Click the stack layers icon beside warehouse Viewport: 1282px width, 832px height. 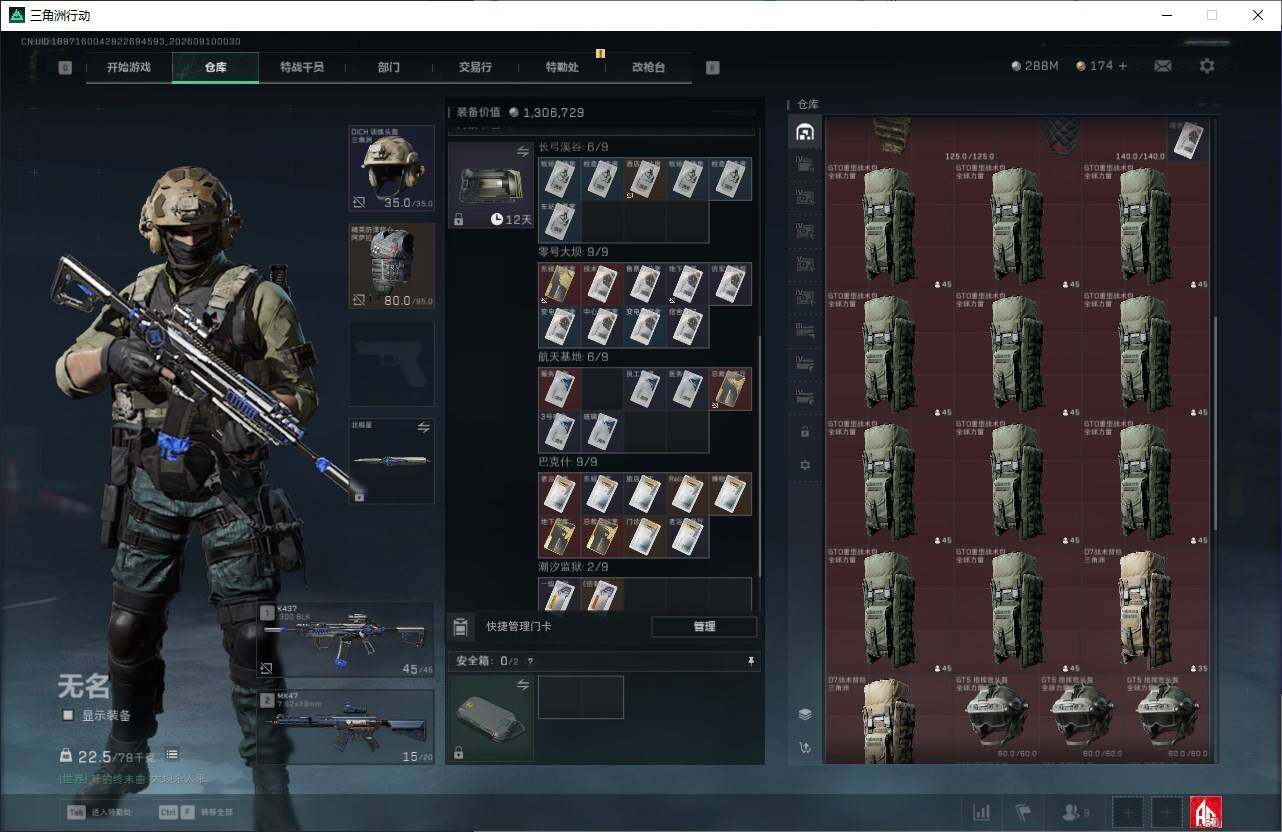[804, 714]
